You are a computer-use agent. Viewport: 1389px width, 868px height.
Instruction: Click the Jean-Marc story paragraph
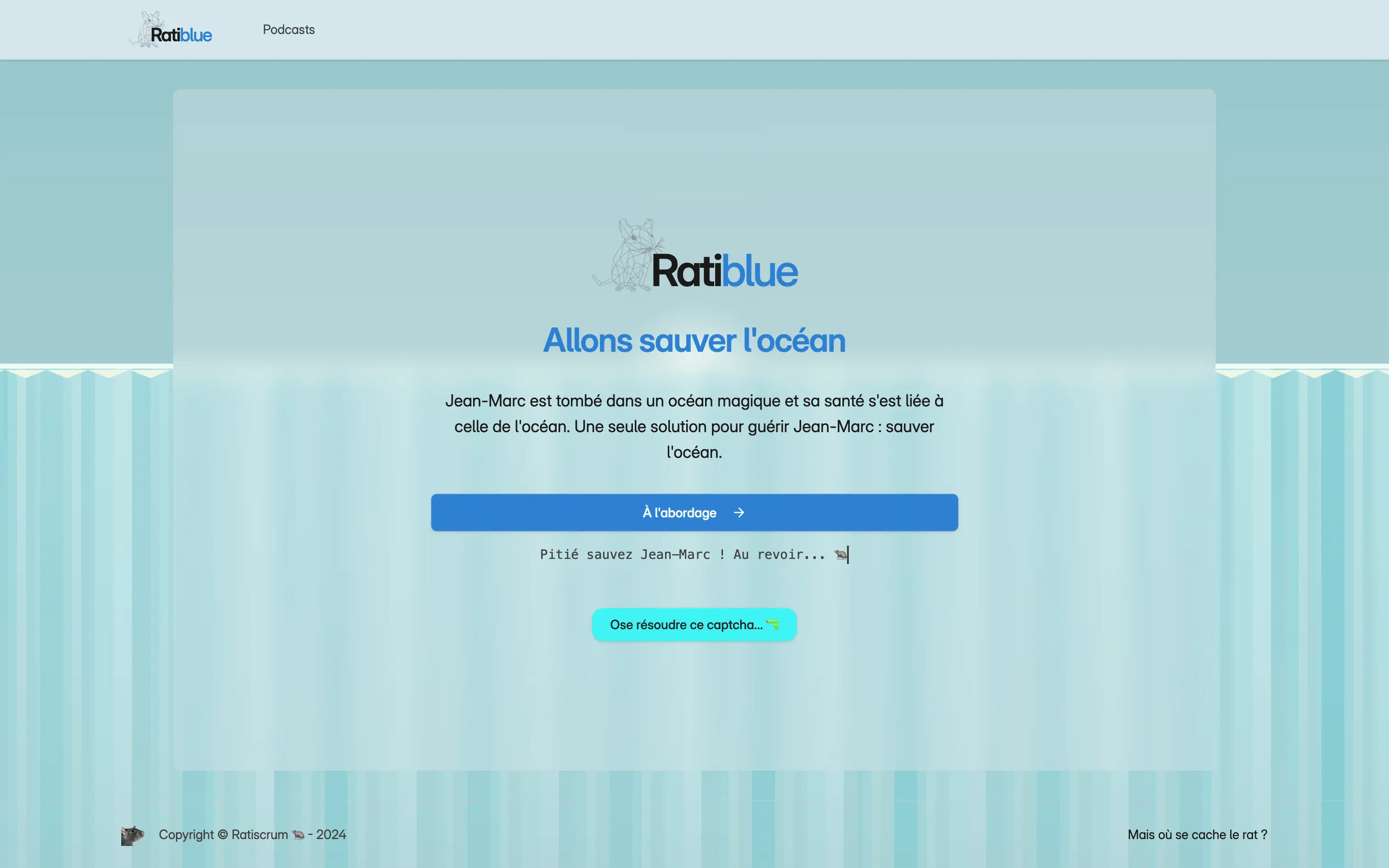694,426
